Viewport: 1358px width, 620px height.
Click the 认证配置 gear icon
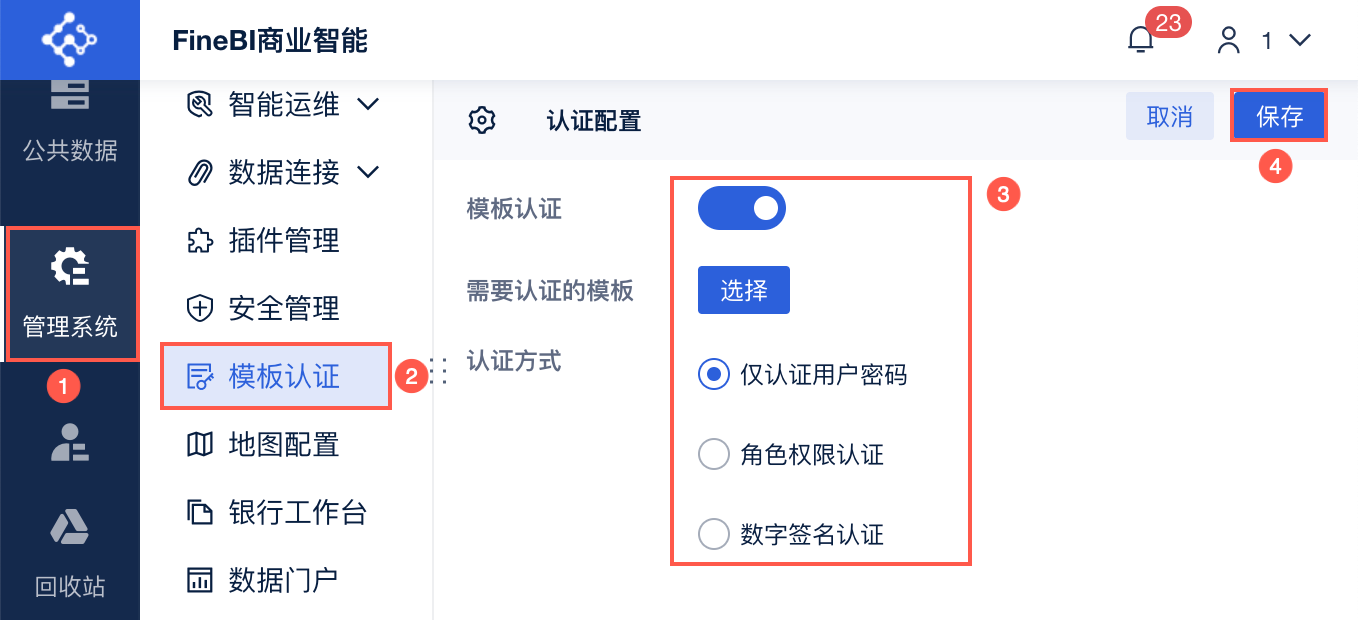pyautogui.click(x=482, y=120)
